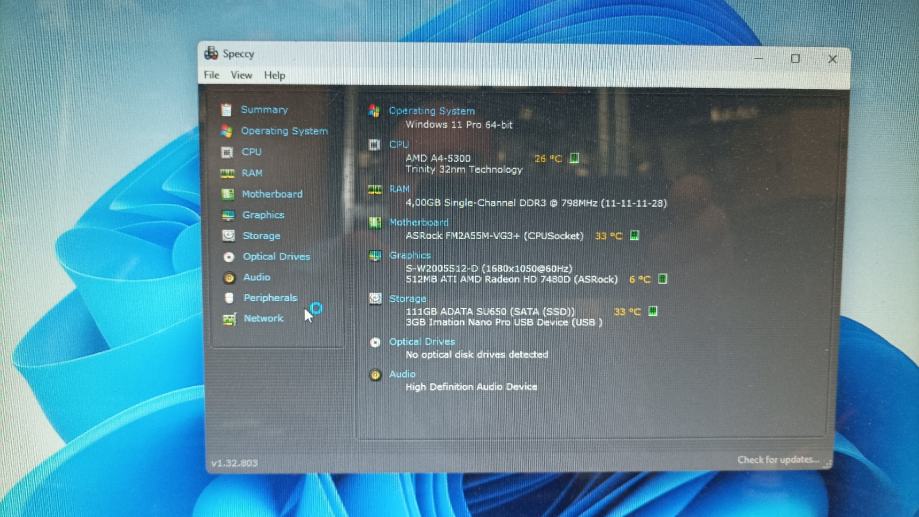This screenshot has height=517, width=919.
Task: Open the Operating System heading link in summary
Action: pos(432,111)
